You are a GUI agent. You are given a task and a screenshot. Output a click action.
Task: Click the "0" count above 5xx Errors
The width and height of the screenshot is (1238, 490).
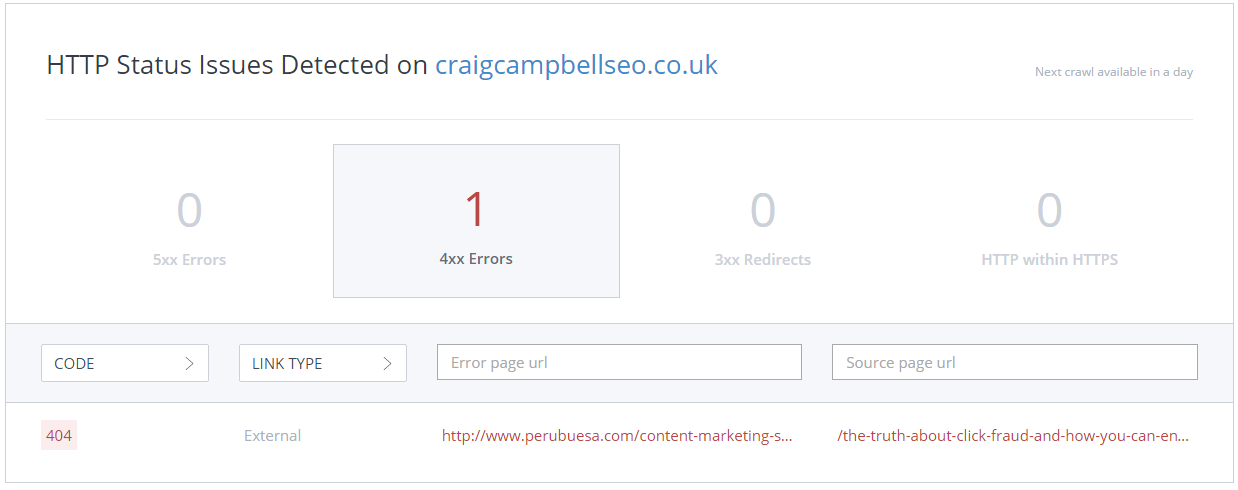pyautogui.click(x=189, y=210)
